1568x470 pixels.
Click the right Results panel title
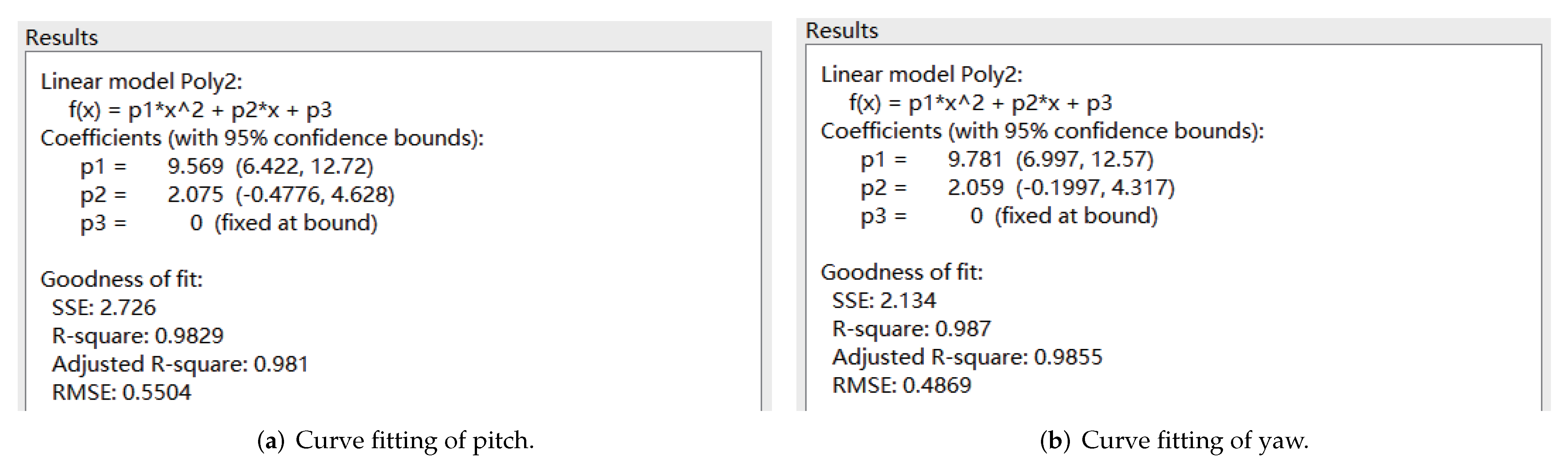tap(842, 30)
